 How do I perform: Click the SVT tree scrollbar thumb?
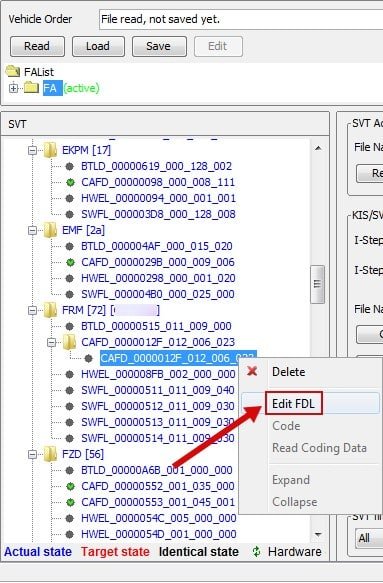pos(317,284)
